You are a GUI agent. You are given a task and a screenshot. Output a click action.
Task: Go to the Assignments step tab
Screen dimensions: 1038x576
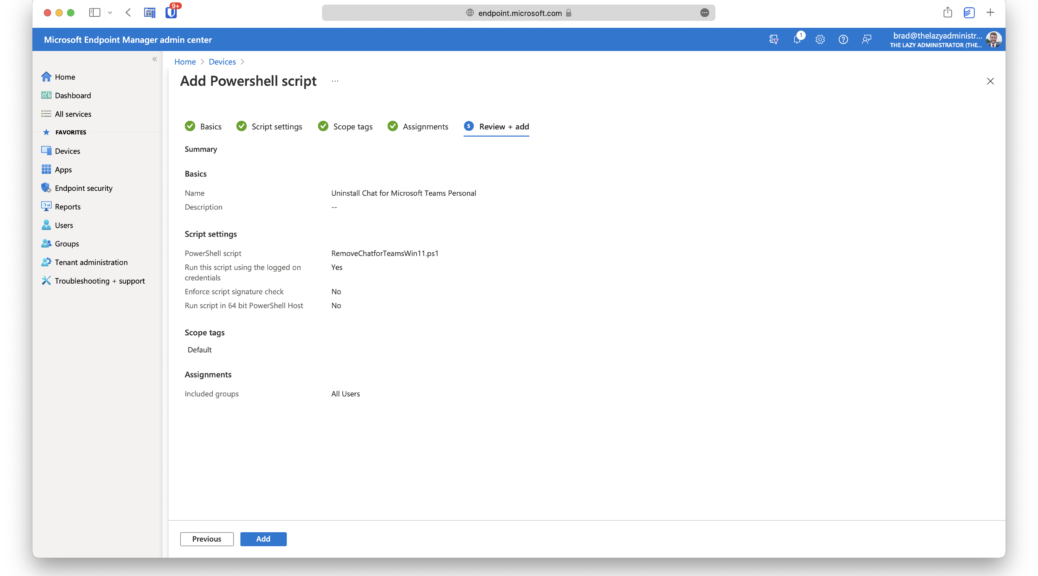418,126
